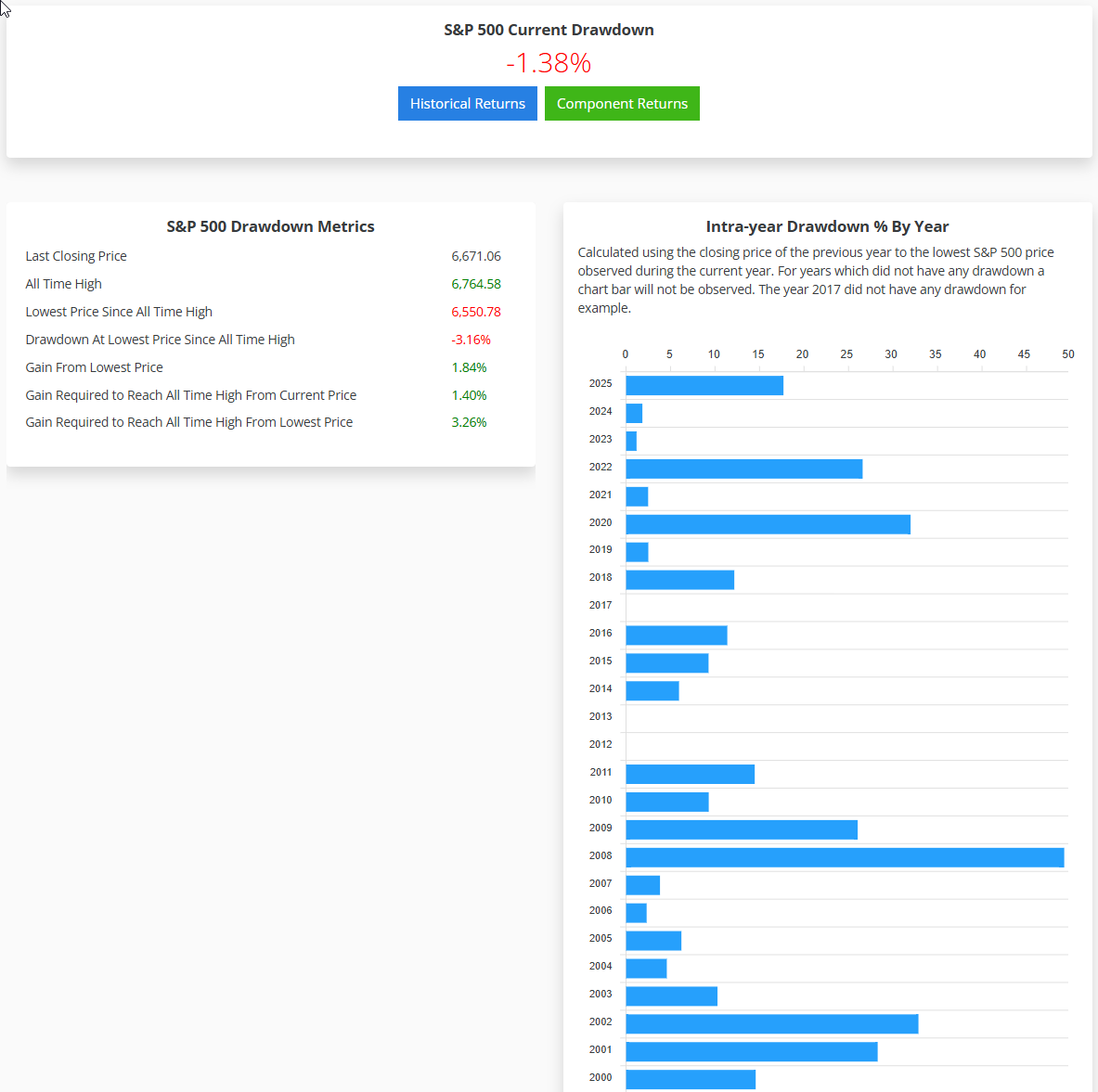
Task: Click the Gain From Lowest Price 1.84%
Action: [469, 367]
